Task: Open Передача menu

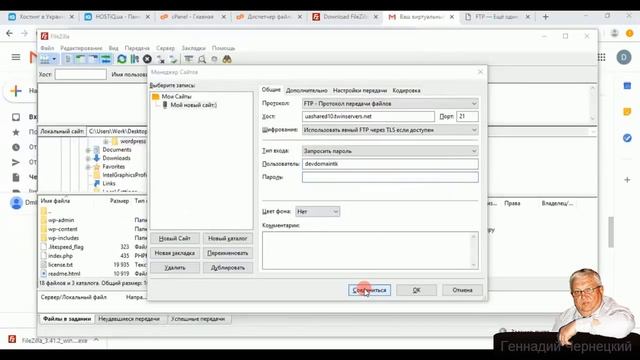Action: [x=137, y=48]
